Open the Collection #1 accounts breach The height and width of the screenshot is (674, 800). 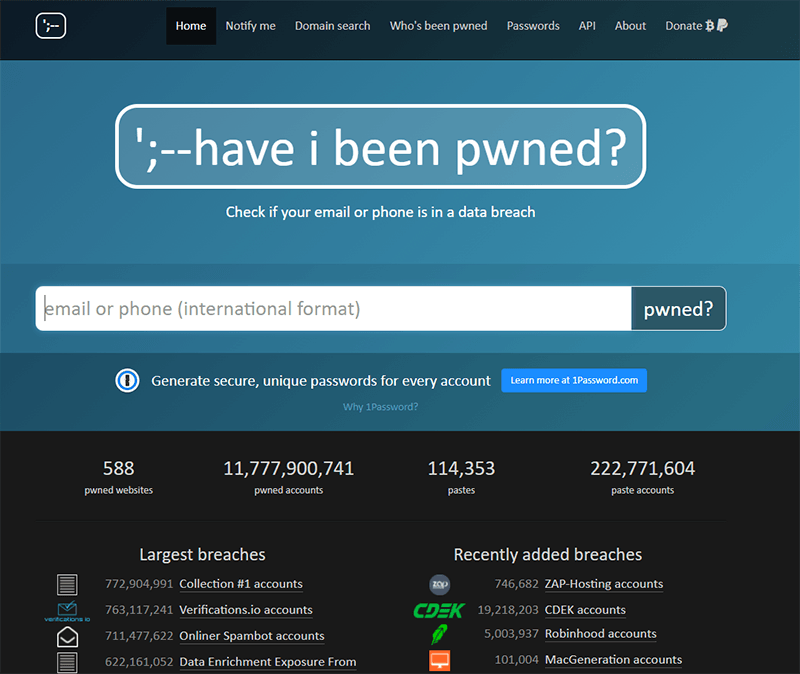[x=241, y=584]
